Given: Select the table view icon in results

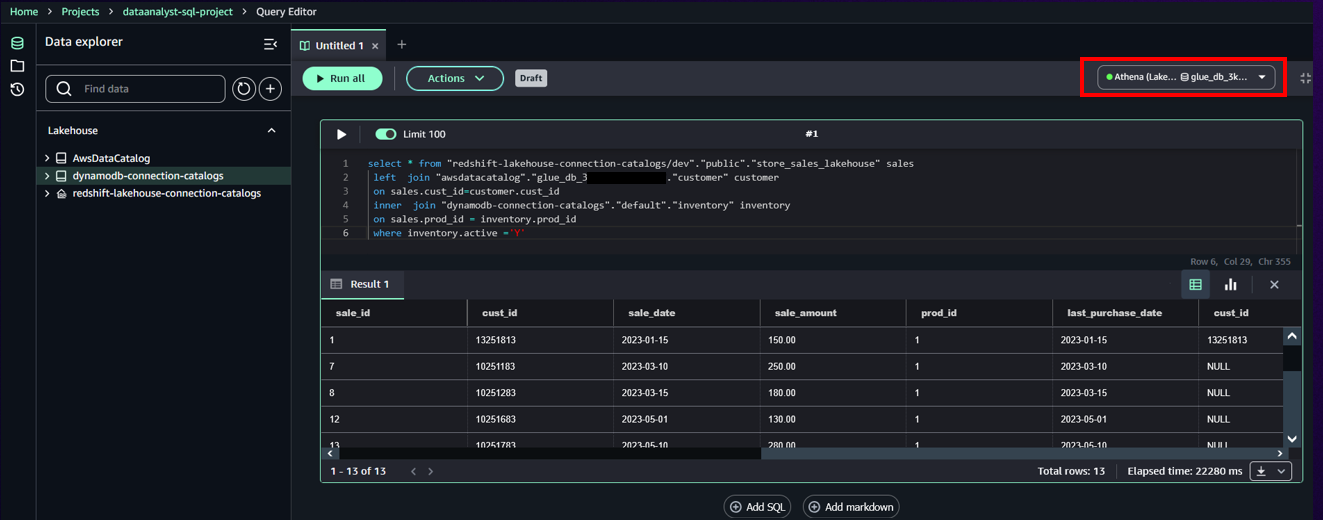Looking at the screenshot, I should click(1195, 285).
